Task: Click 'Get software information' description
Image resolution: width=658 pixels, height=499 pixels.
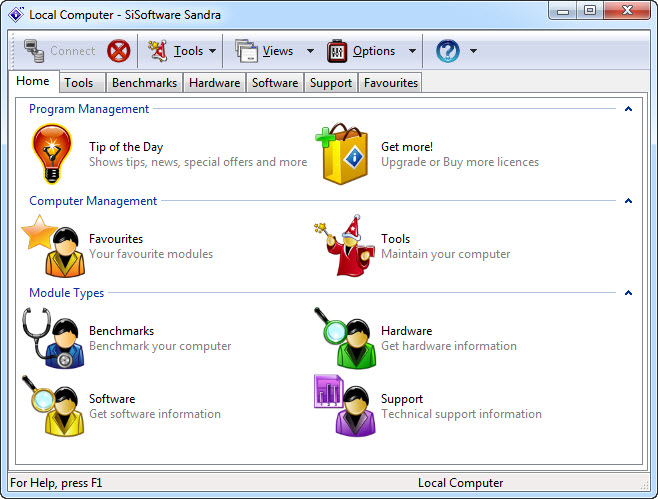Action: 155,414
